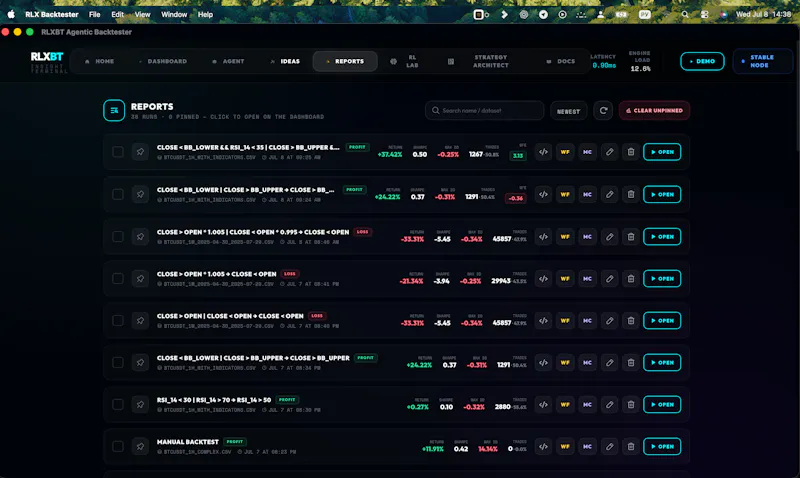The height and width of the screenshot is (478, 800).
Task: Open the STRATEGY ARCHITECT tab
Action: pyautogui.click(x=479, y=61)
